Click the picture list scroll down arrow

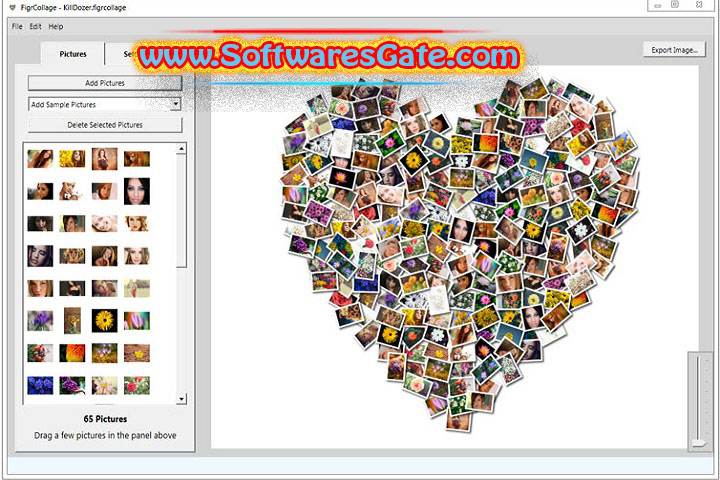pos(181,399)
